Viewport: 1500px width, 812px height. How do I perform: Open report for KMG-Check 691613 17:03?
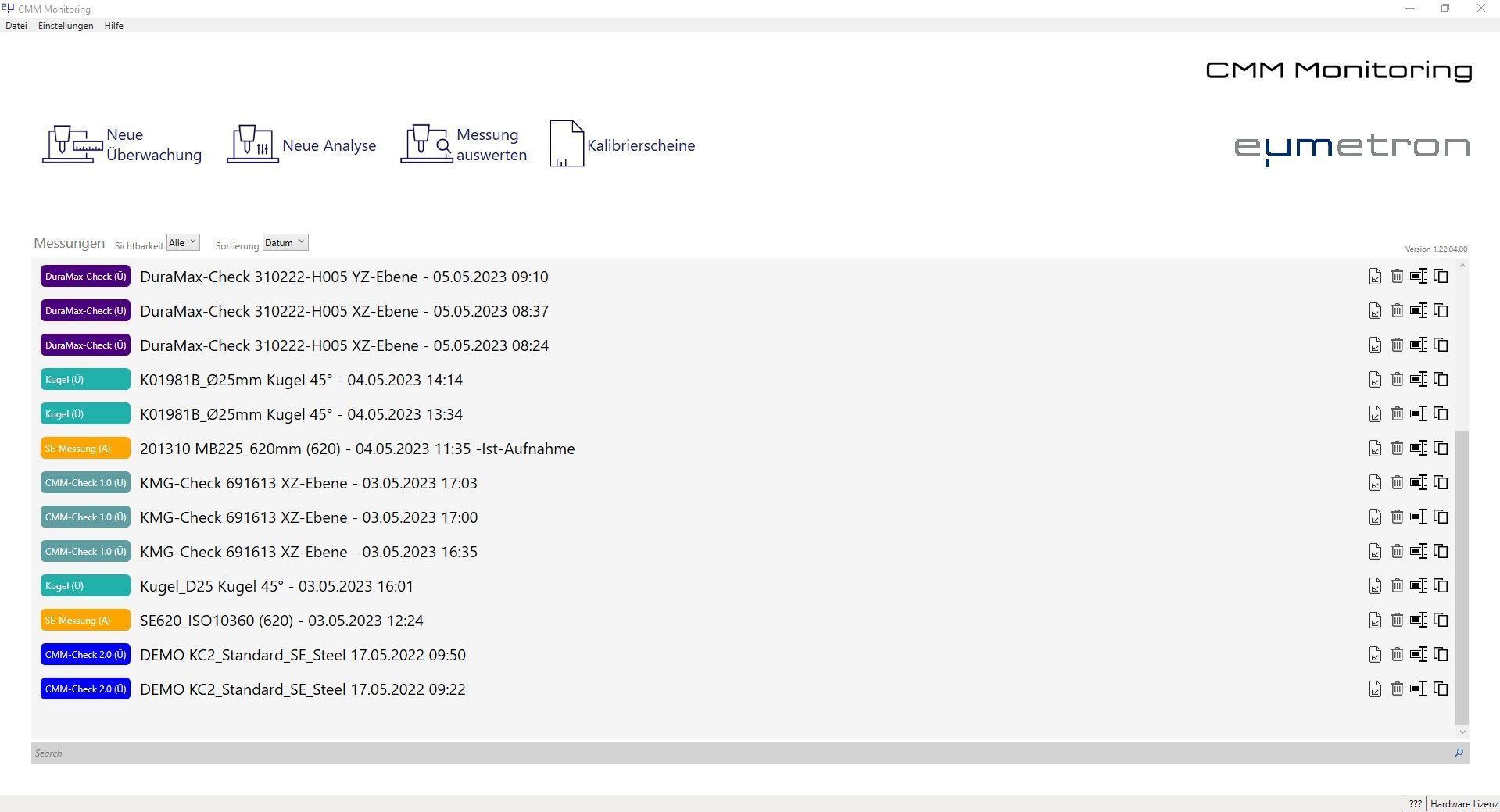[x=1375, y=483]
